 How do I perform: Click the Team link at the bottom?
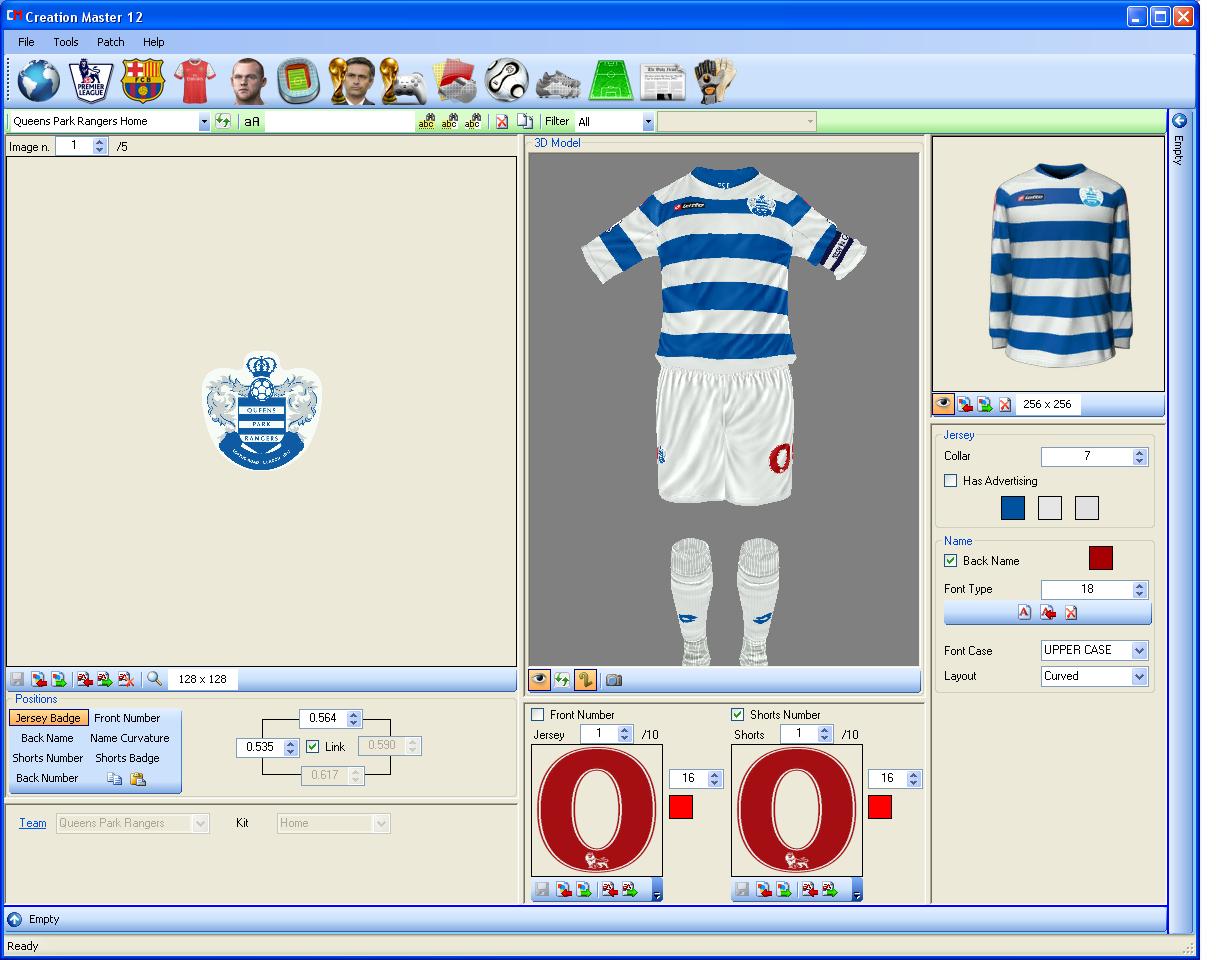coord(33,823)
